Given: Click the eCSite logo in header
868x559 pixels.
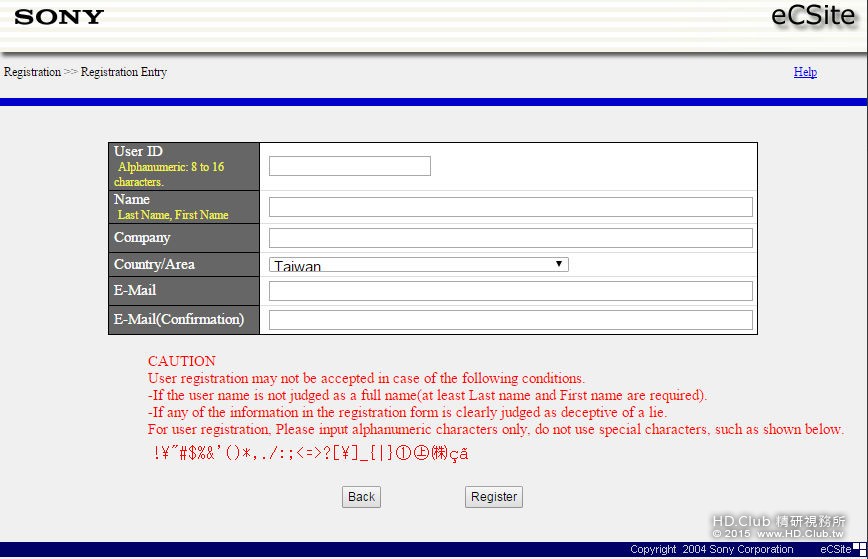Looking at the screenshot, I should [813, 15].
